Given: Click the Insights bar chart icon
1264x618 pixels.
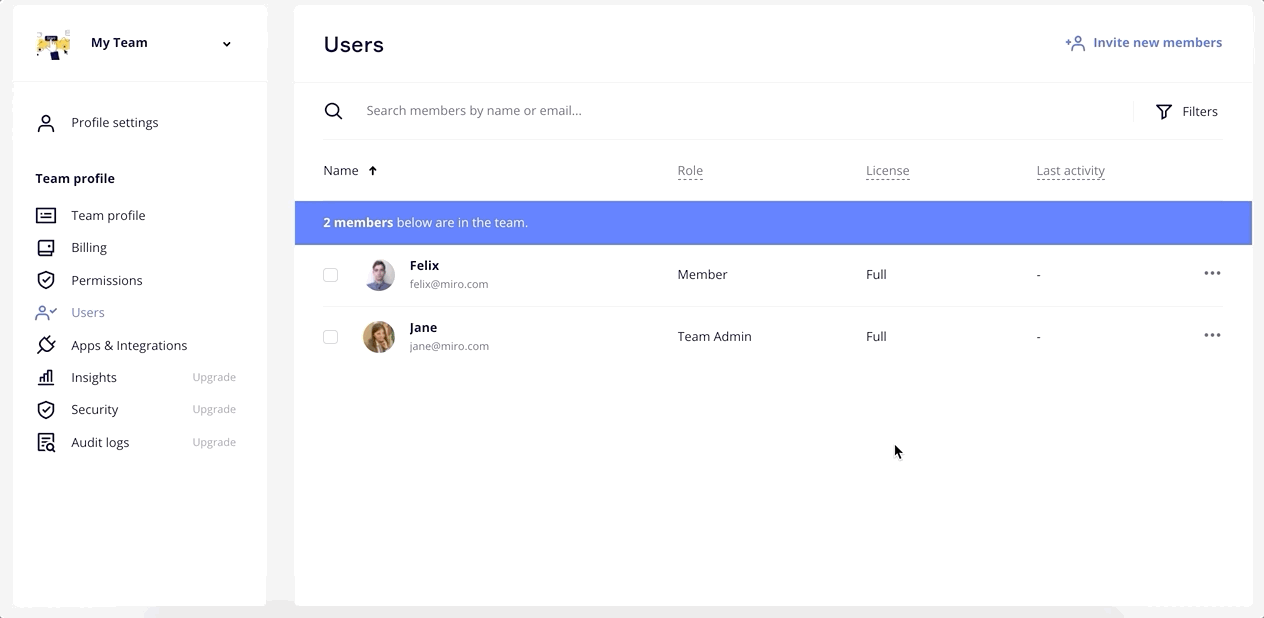Looking at the screenshot, I should tap(46, 377).
